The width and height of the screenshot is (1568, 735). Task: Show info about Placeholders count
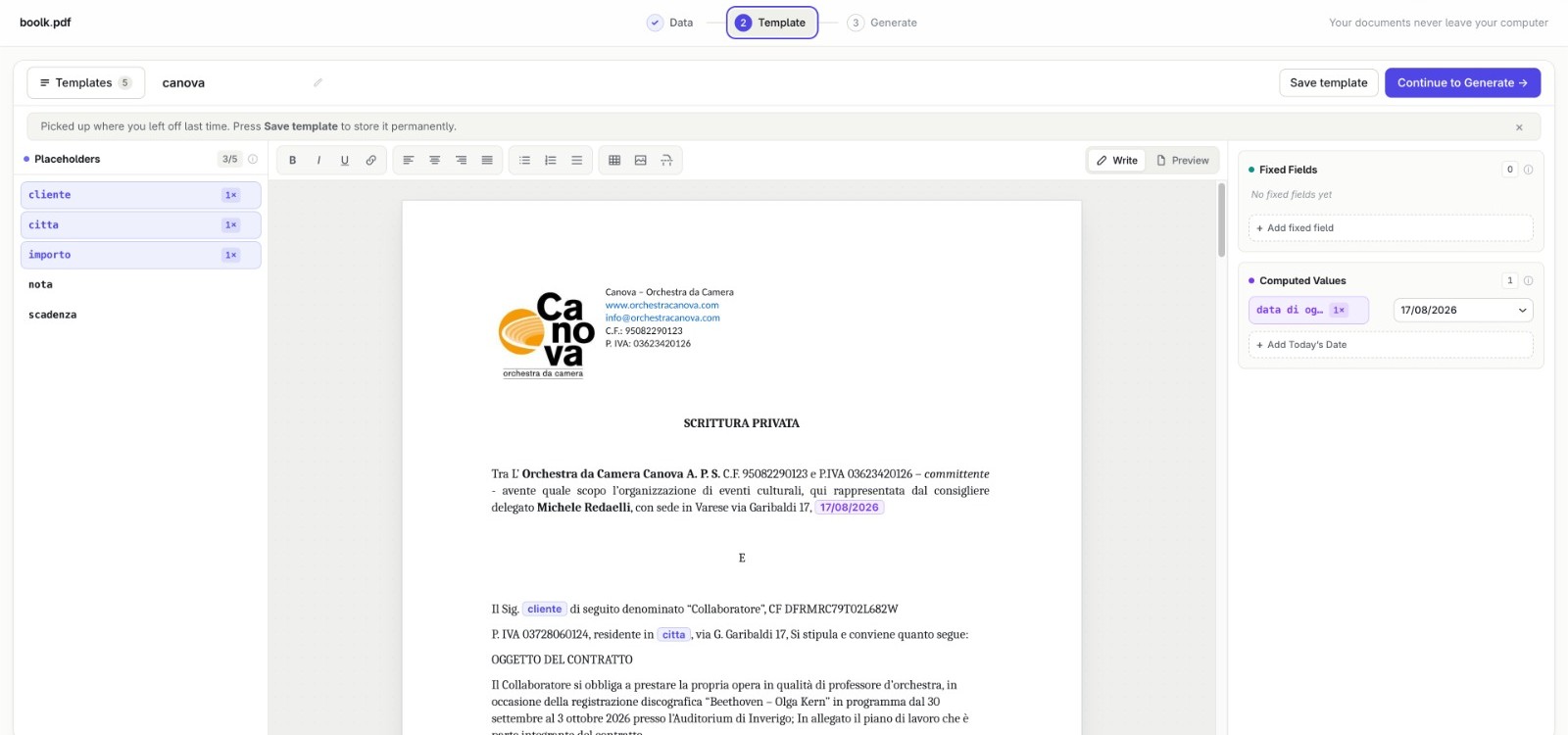253,159
